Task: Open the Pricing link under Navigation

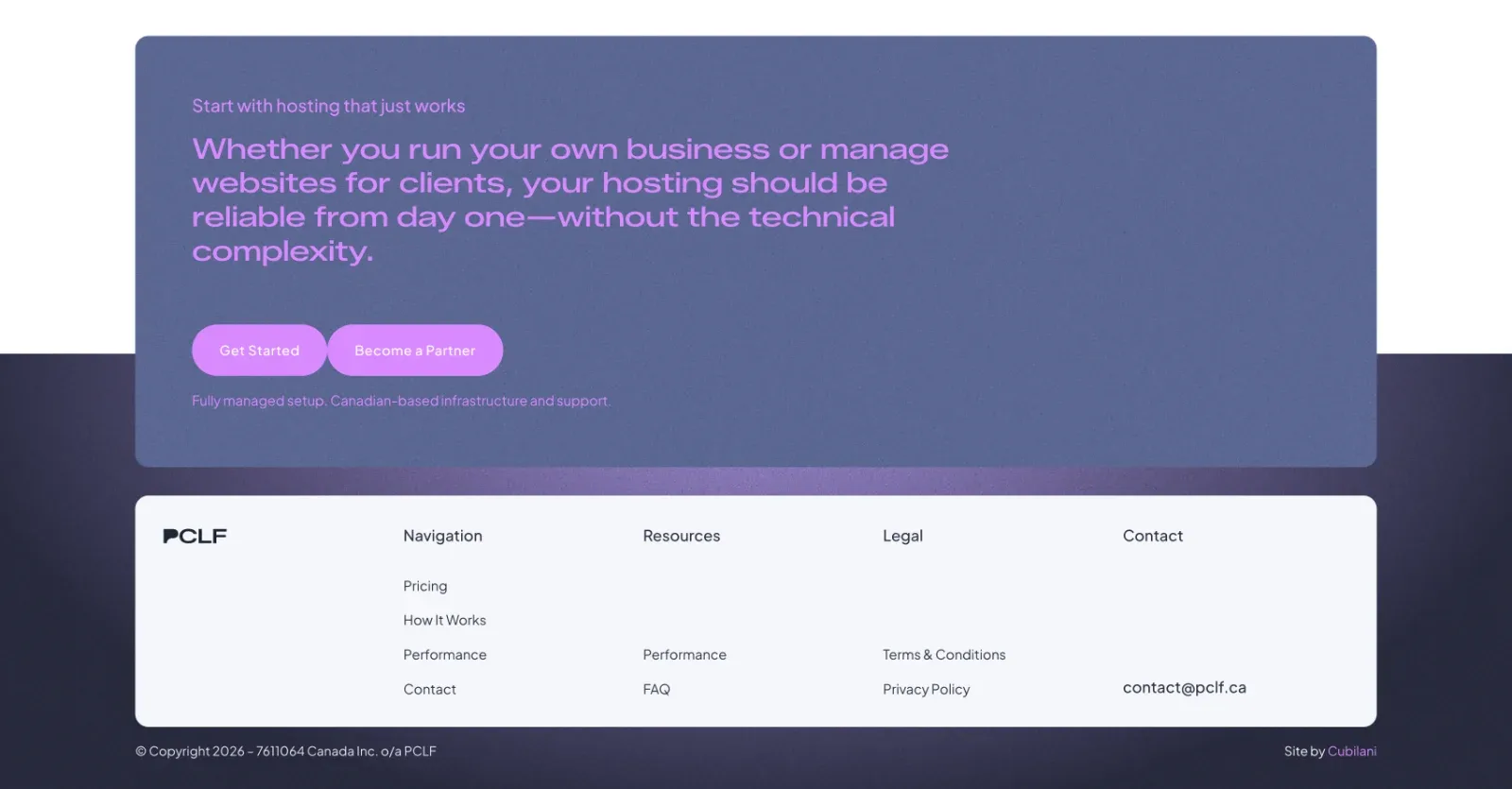Action: 425,586
